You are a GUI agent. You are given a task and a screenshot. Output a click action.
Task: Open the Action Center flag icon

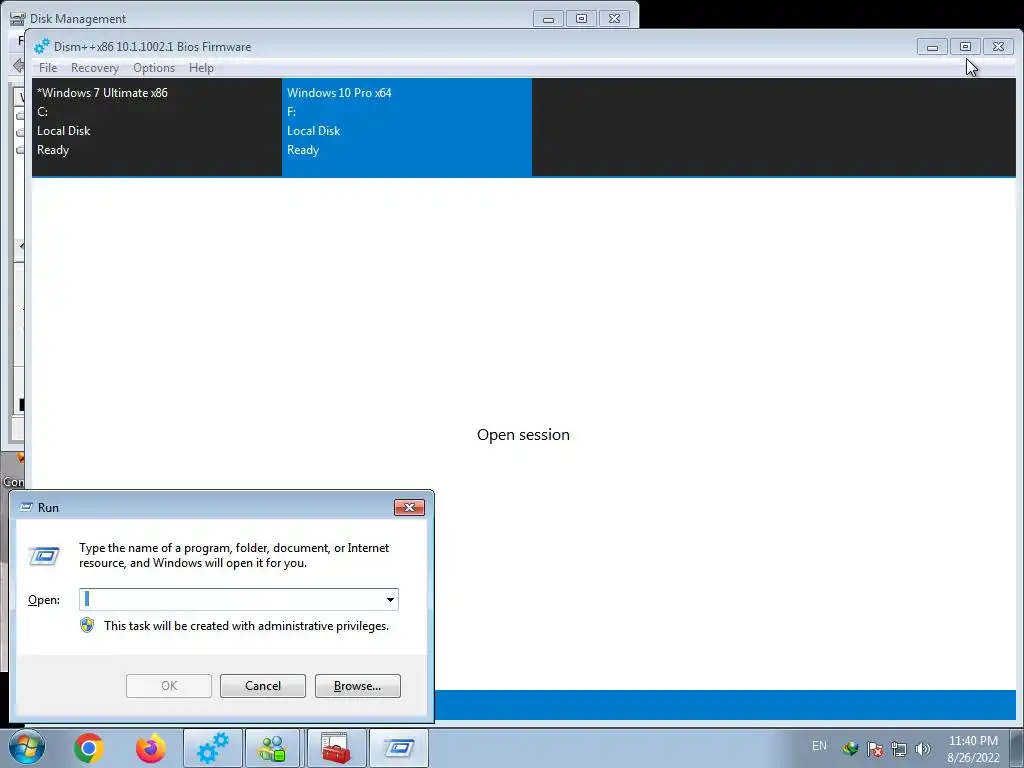click(x=875, y=748)
